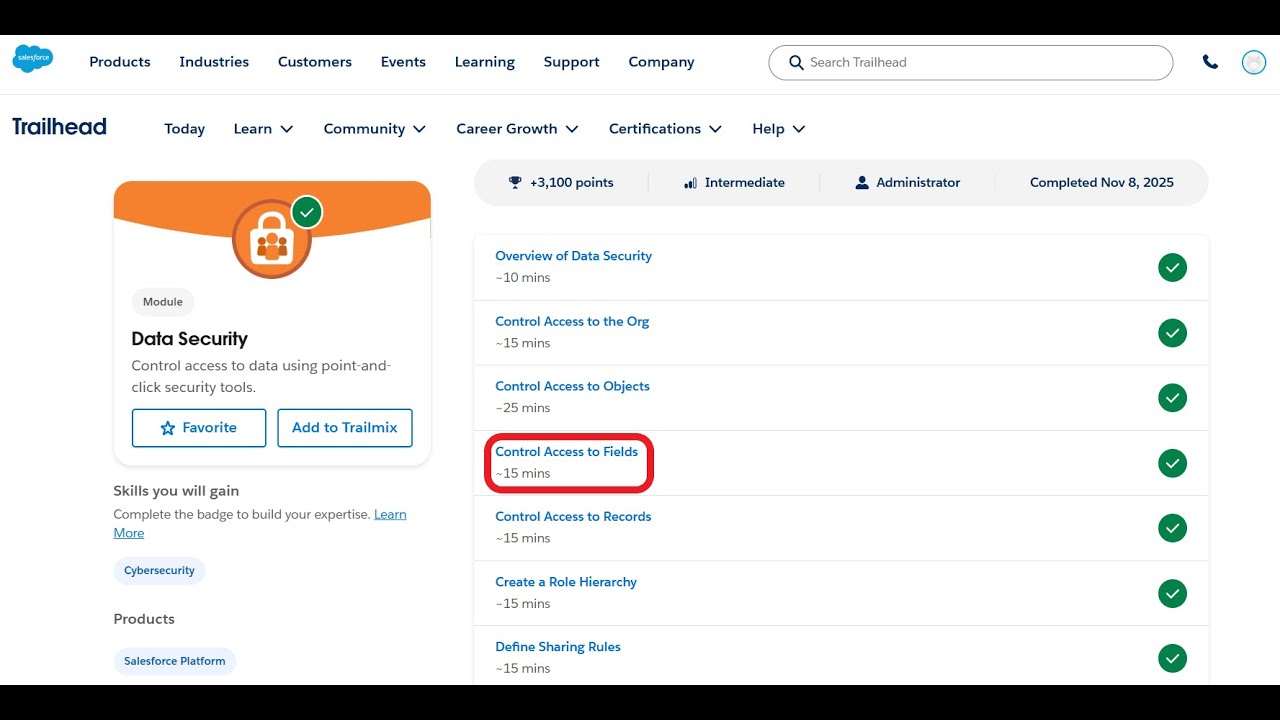
Task: Click the Salesforce cloud logo
Action: pyautogui.click(x=33, y=59)
